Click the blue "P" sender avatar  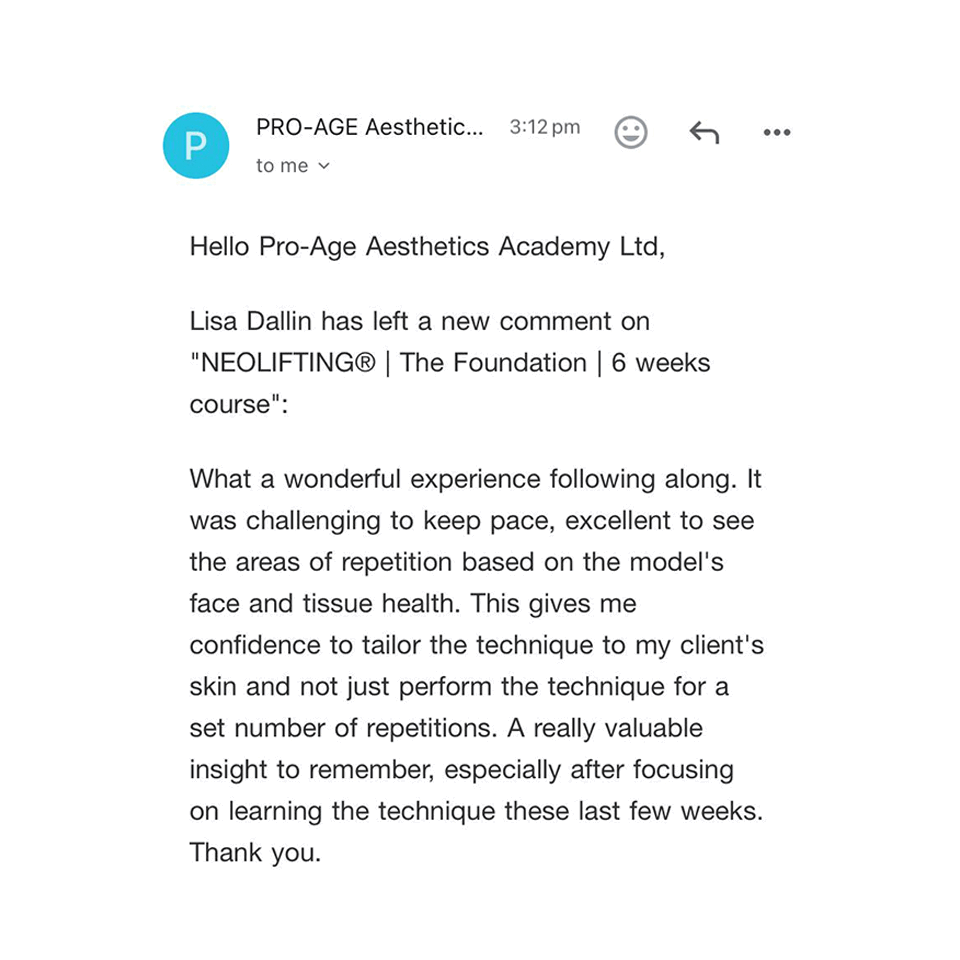(x=196, y=146)
